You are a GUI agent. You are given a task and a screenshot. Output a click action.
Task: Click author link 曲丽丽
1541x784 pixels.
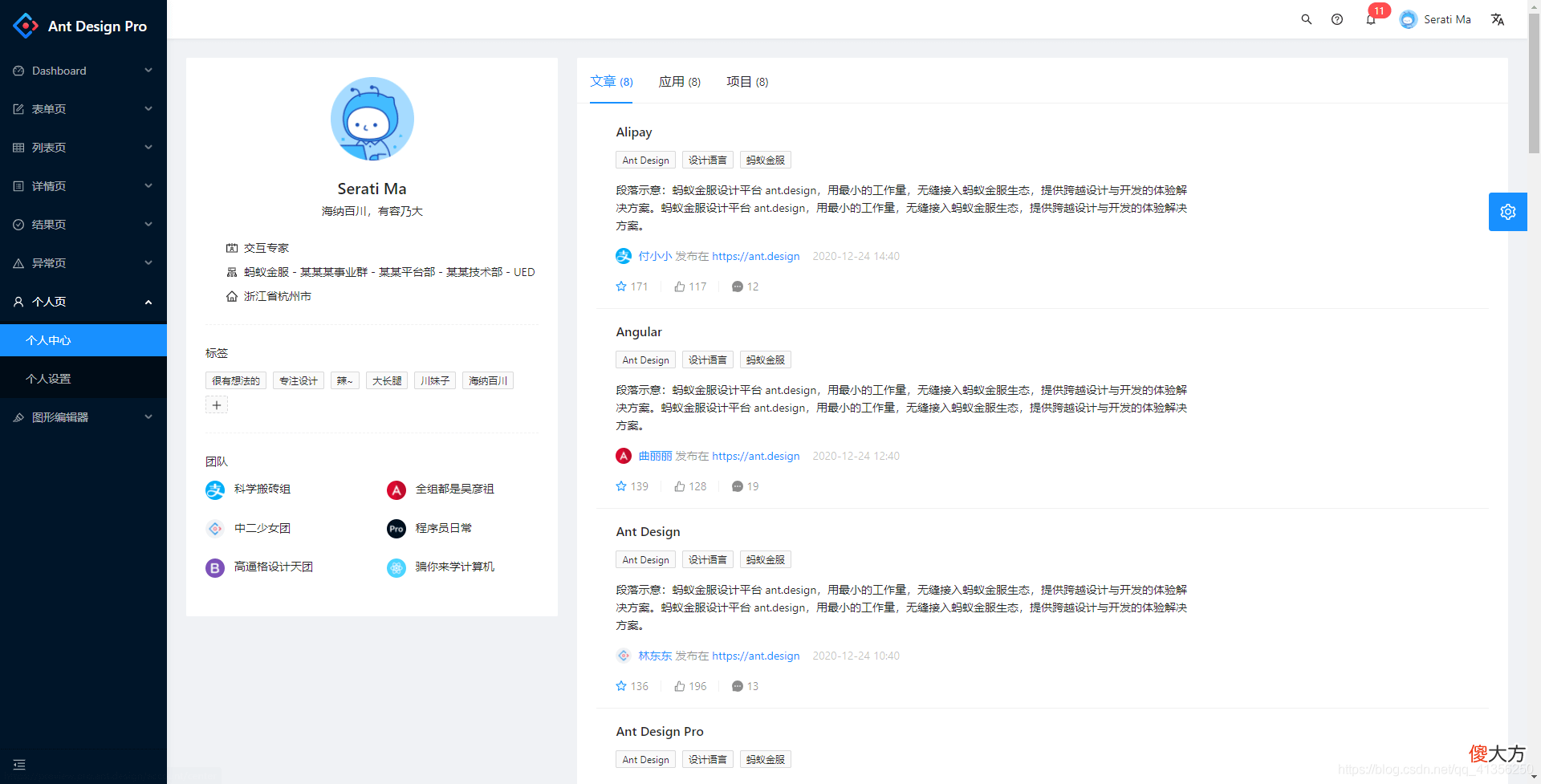pyautogui.click(x=655, y=456)
